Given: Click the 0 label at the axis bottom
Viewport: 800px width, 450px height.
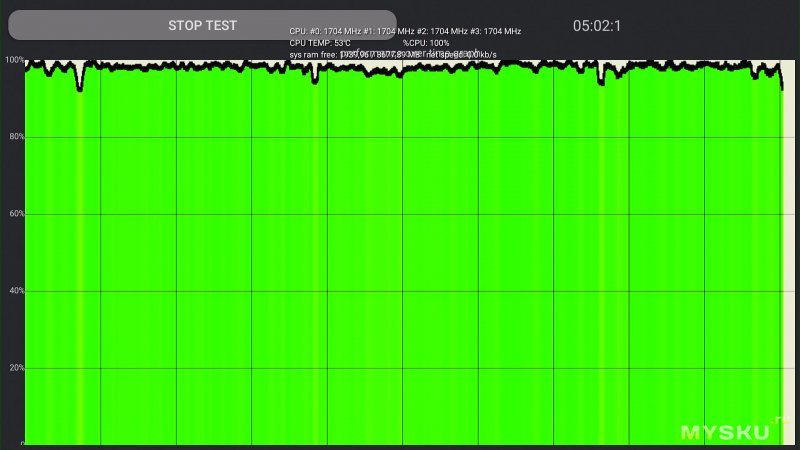Looking at the screenshot, I should coord(22,444).
